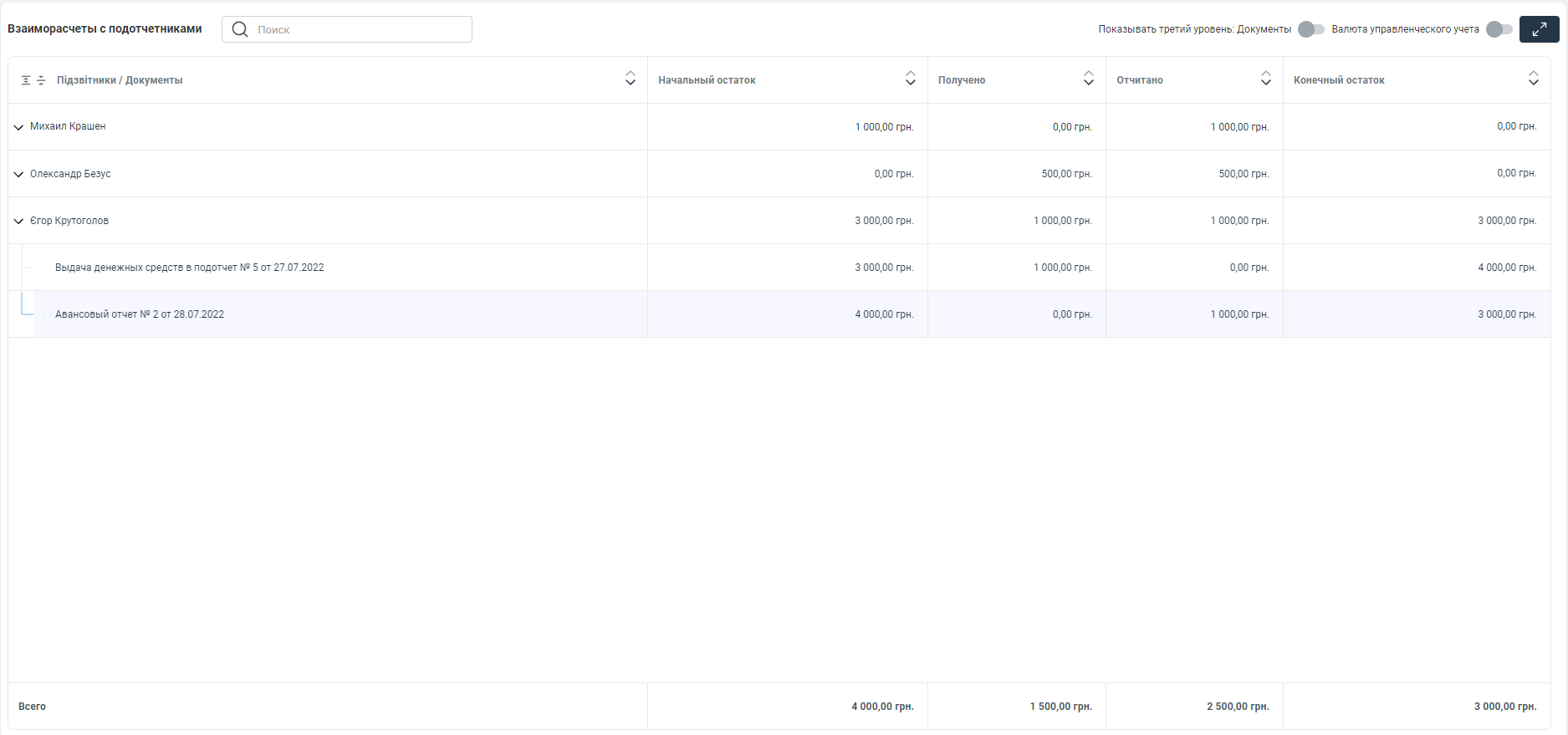Toggle chevron for Олександр Безус row
1568x735 pixels.
pyautogui.click(x=18, y=174)
